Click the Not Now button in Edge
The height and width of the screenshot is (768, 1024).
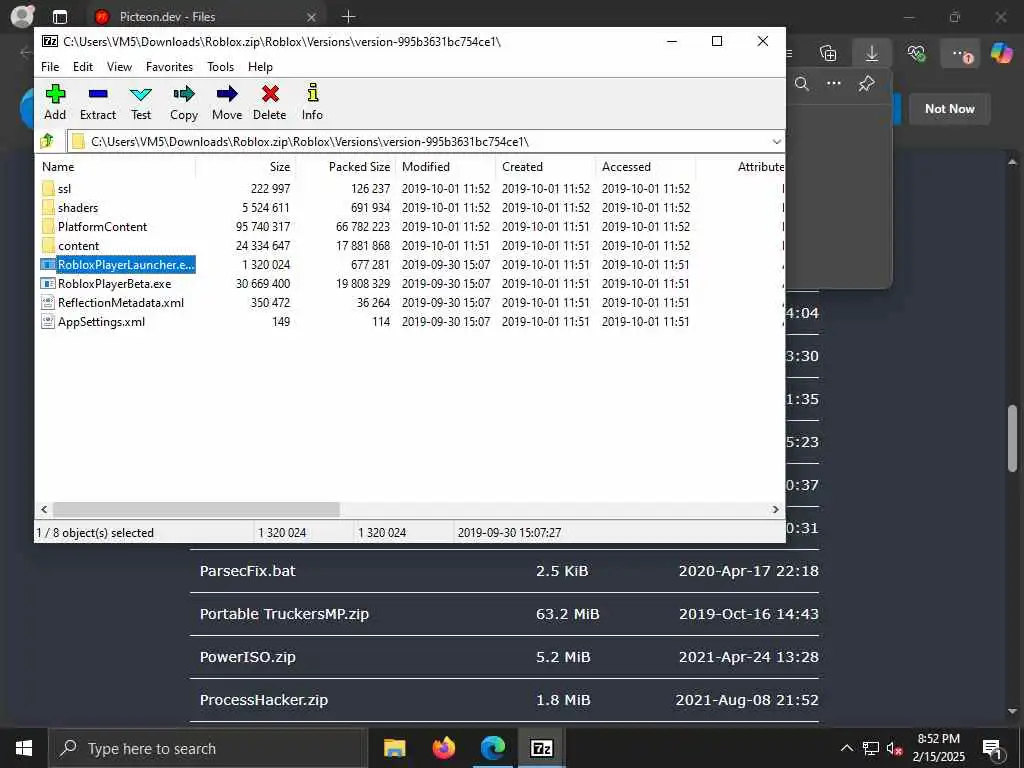pyautogui.click(x=950, y=109)
